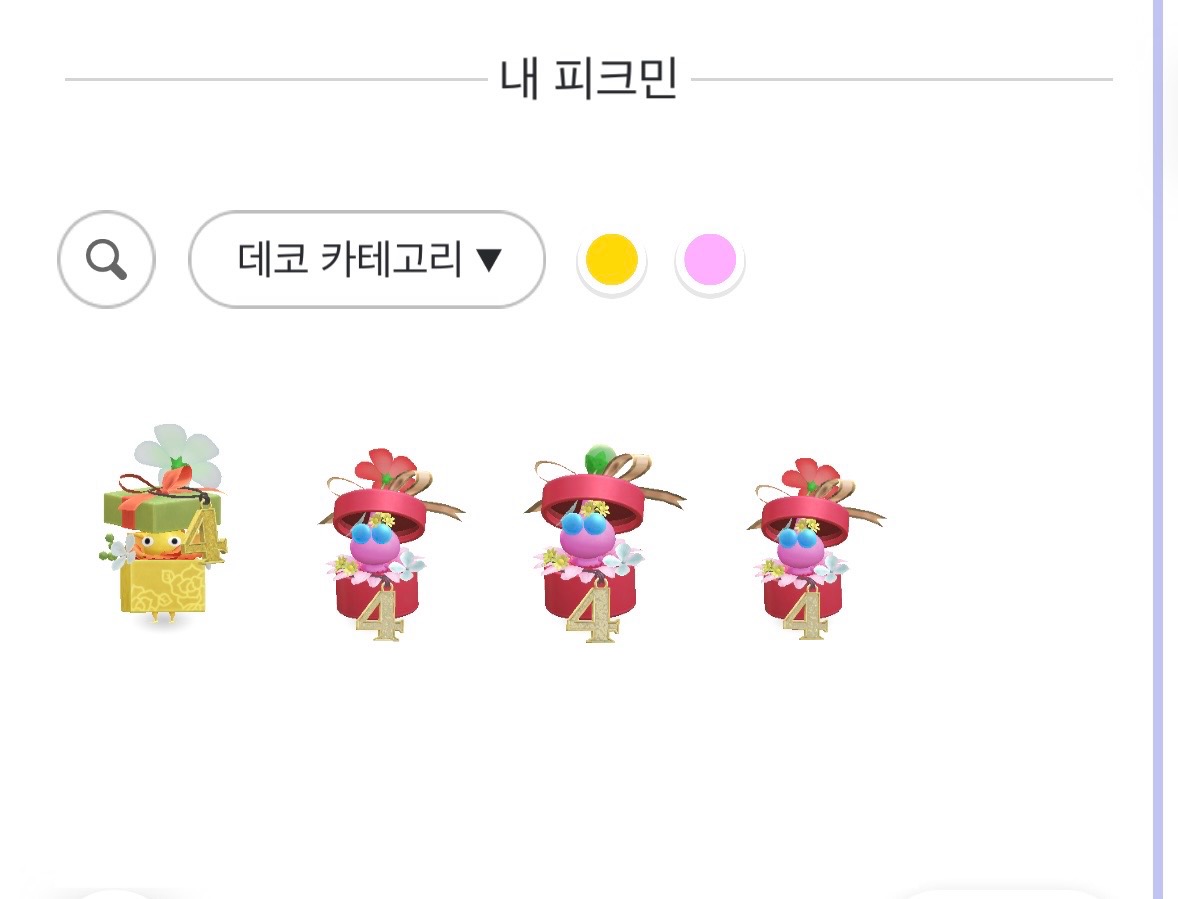Screen dimensions: 1178x899
Task: Open the 데코 카테고리 dropdown
Action: pos(367,259)
